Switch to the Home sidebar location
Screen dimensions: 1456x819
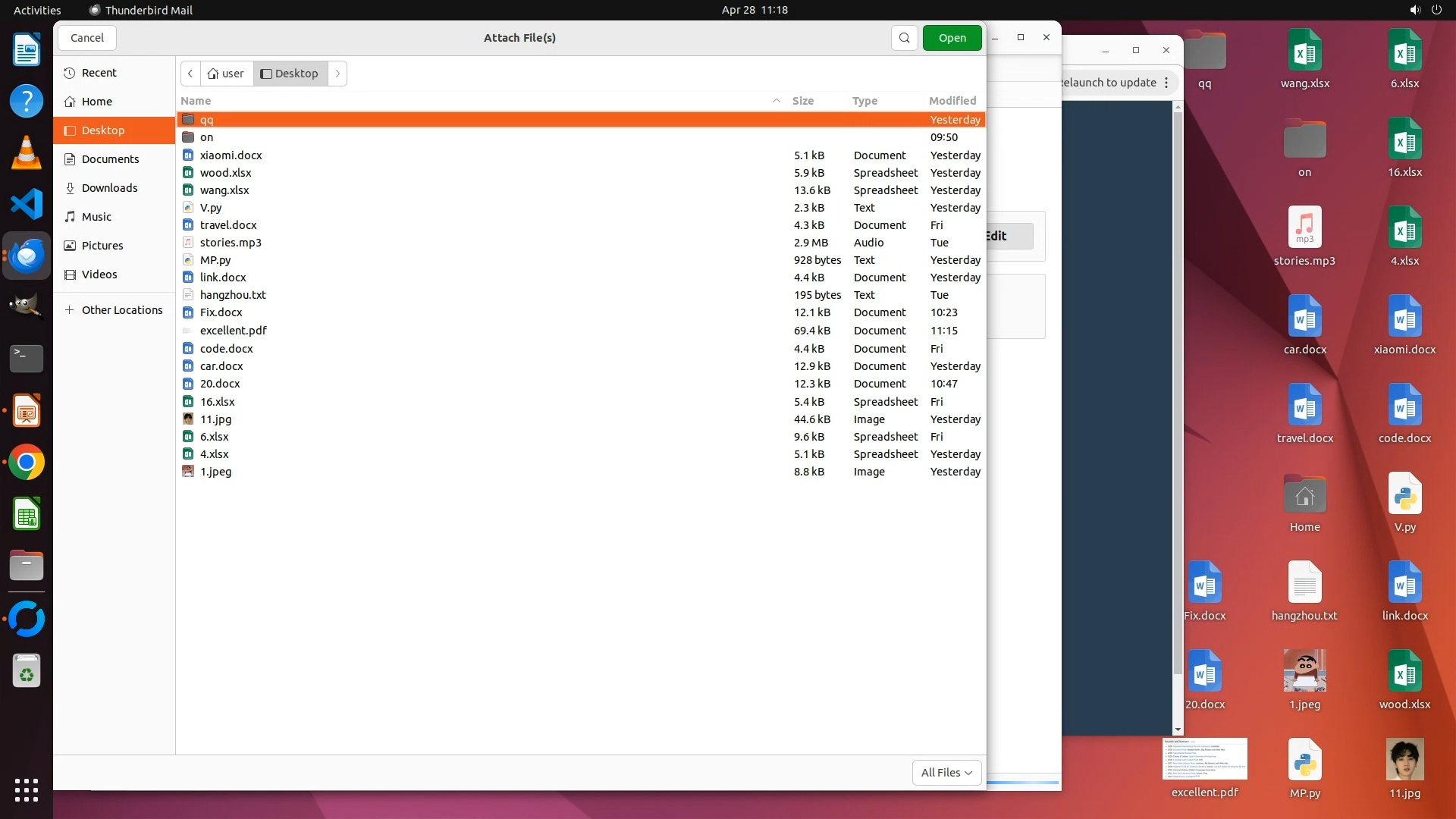pyautogui.click(x=96, y=102)
